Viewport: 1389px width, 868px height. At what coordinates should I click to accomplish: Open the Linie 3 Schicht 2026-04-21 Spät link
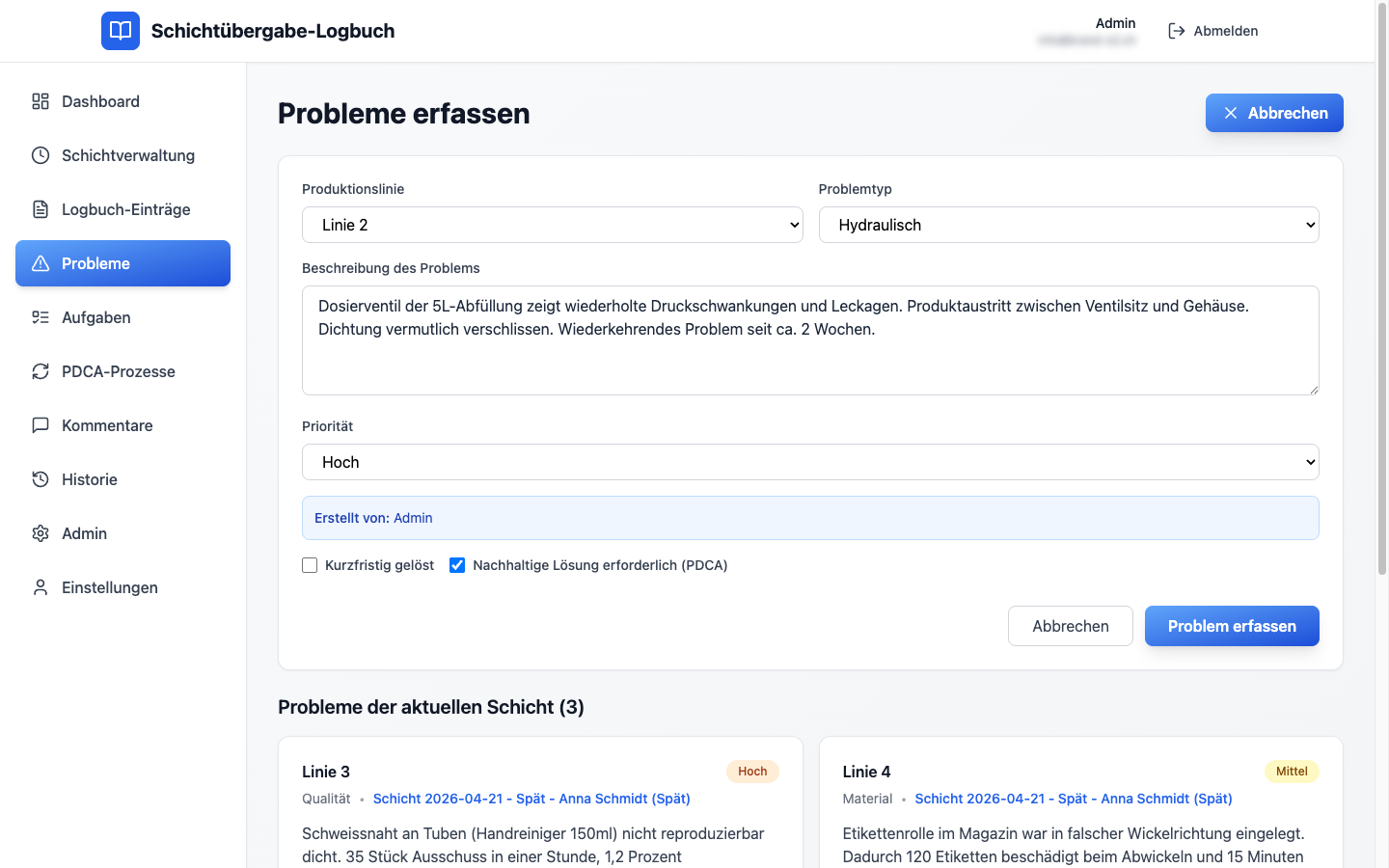point(531,799)
